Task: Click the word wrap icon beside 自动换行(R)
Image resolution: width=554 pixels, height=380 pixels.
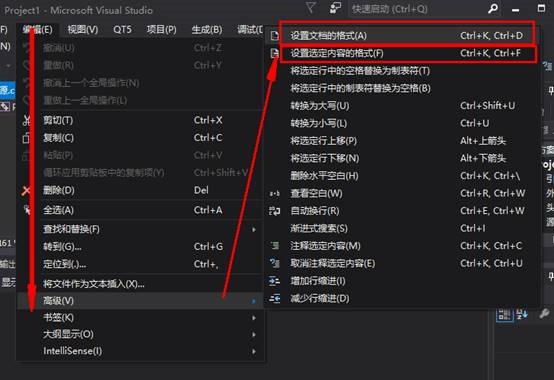Action: pyautogui.click(x=275, y=211)
